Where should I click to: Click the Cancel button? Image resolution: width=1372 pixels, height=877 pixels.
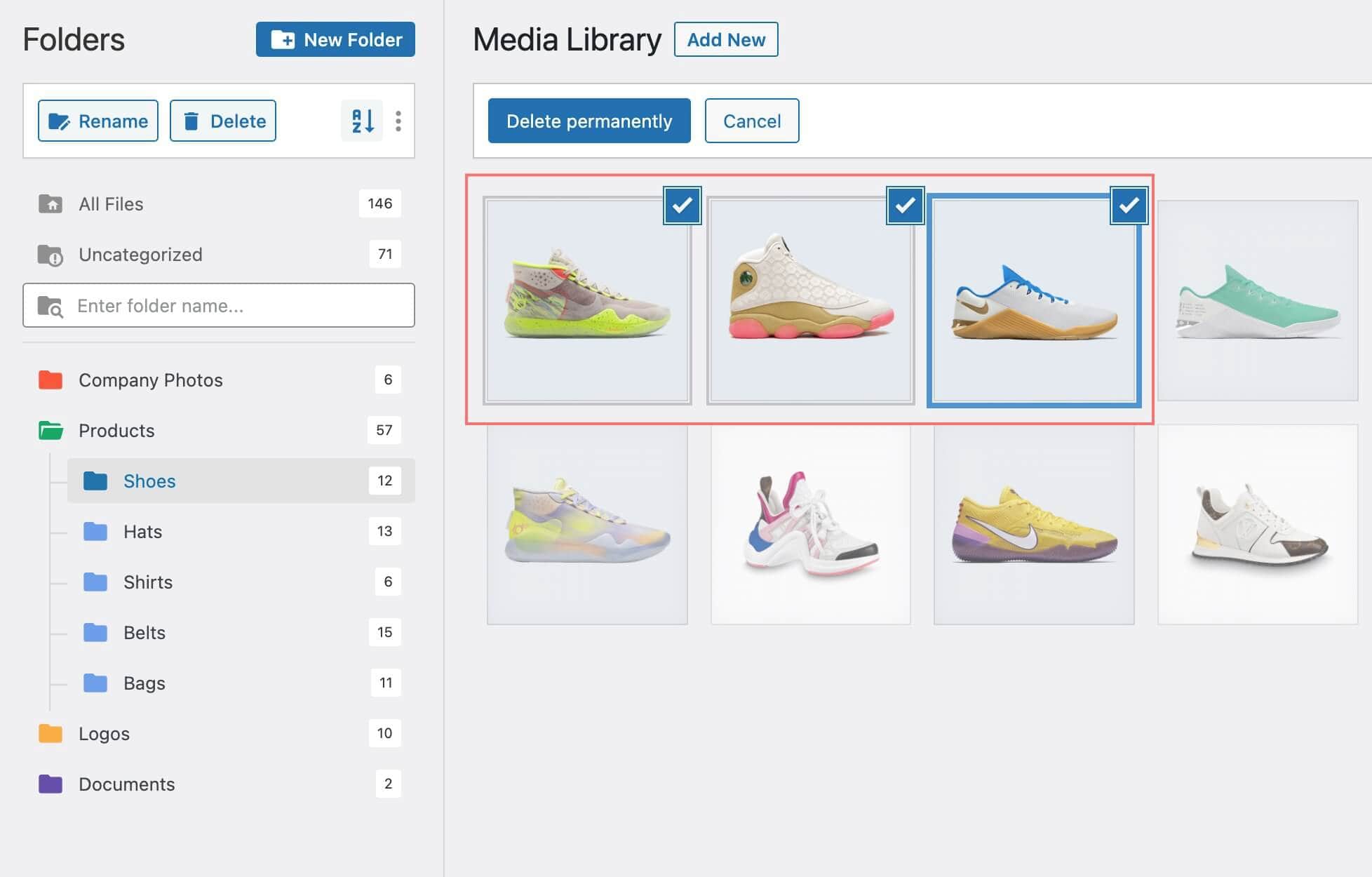pos(751,120)
